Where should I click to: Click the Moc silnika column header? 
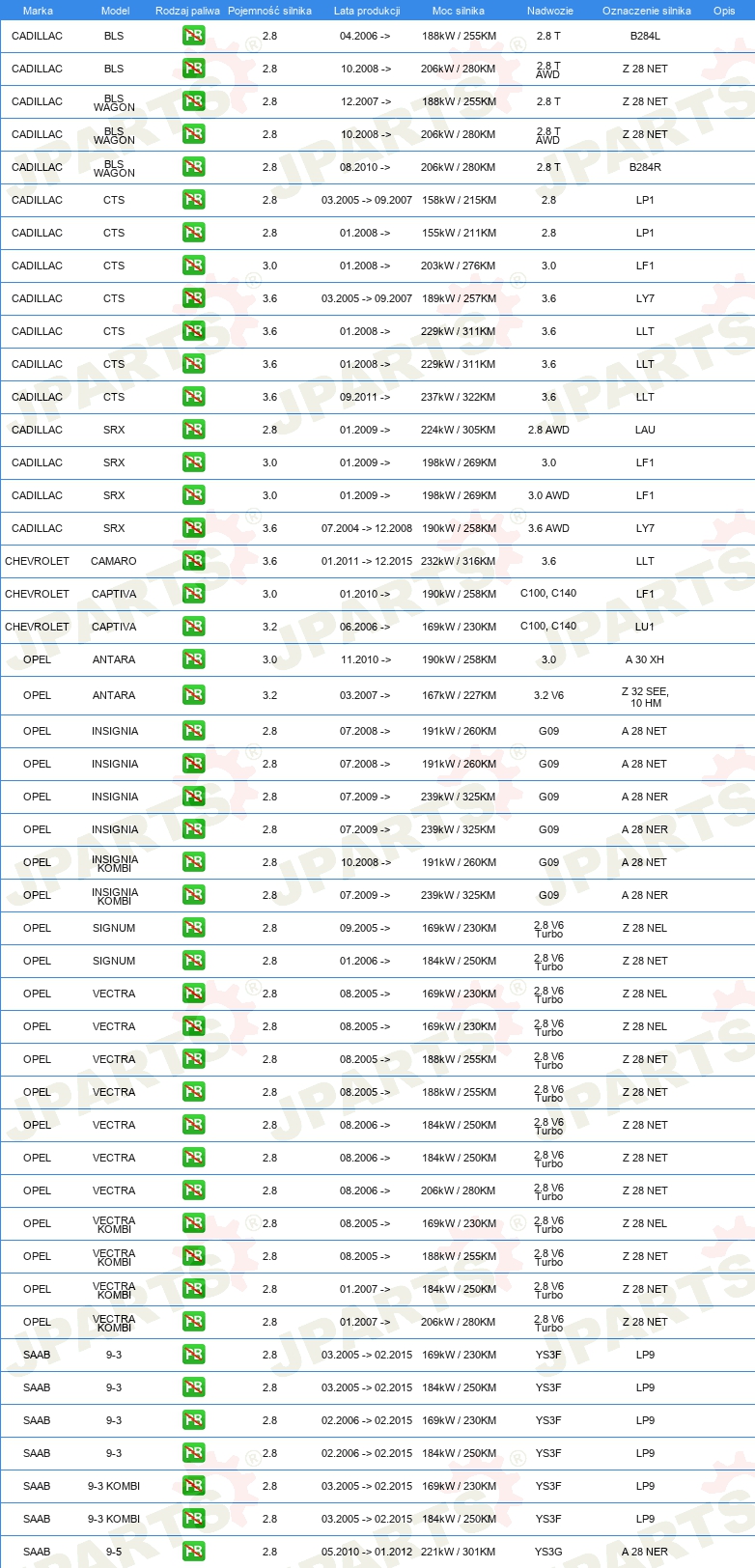tap(459, 11)
